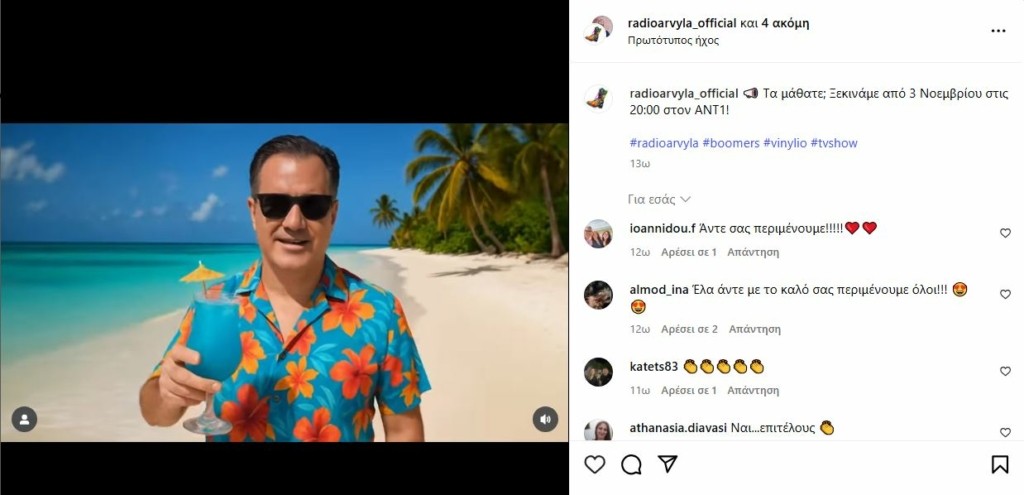Like ioannidou.f's comment

tap(1005, 233)
